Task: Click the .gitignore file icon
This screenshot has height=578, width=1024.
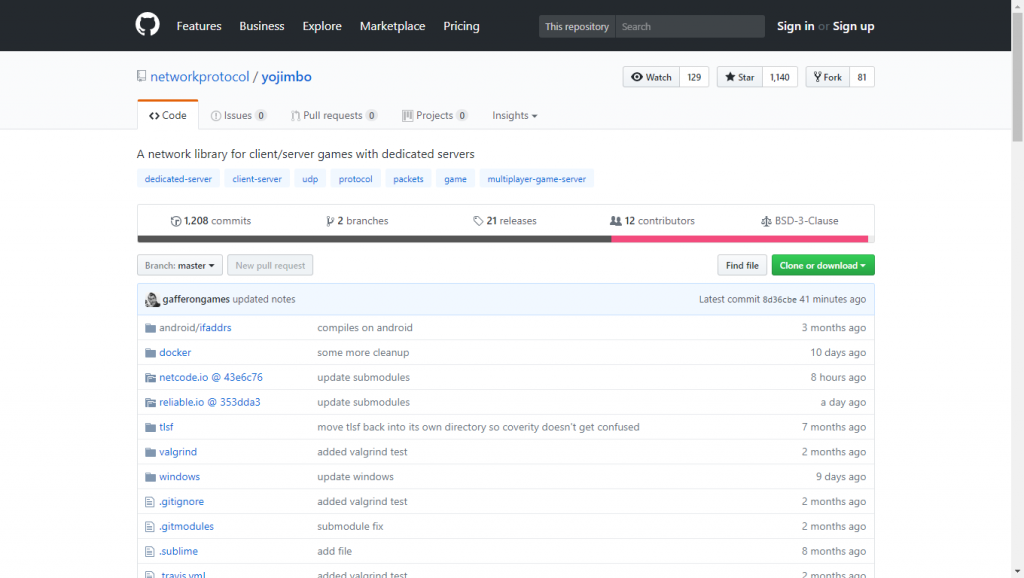Action: [x=150, y=502]
